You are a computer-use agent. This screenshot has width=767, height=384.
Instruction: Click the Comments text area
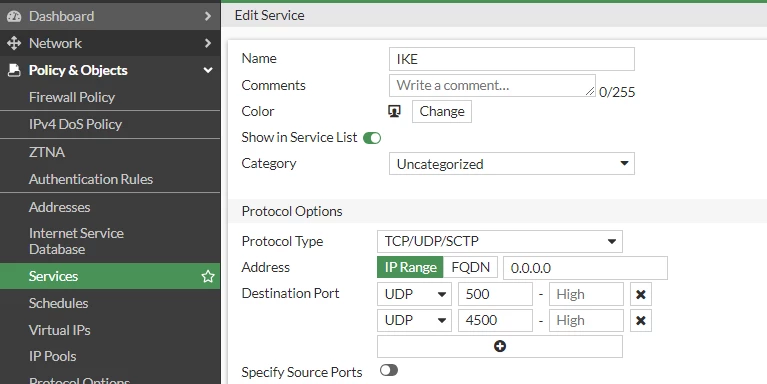(x=492, y=86)
